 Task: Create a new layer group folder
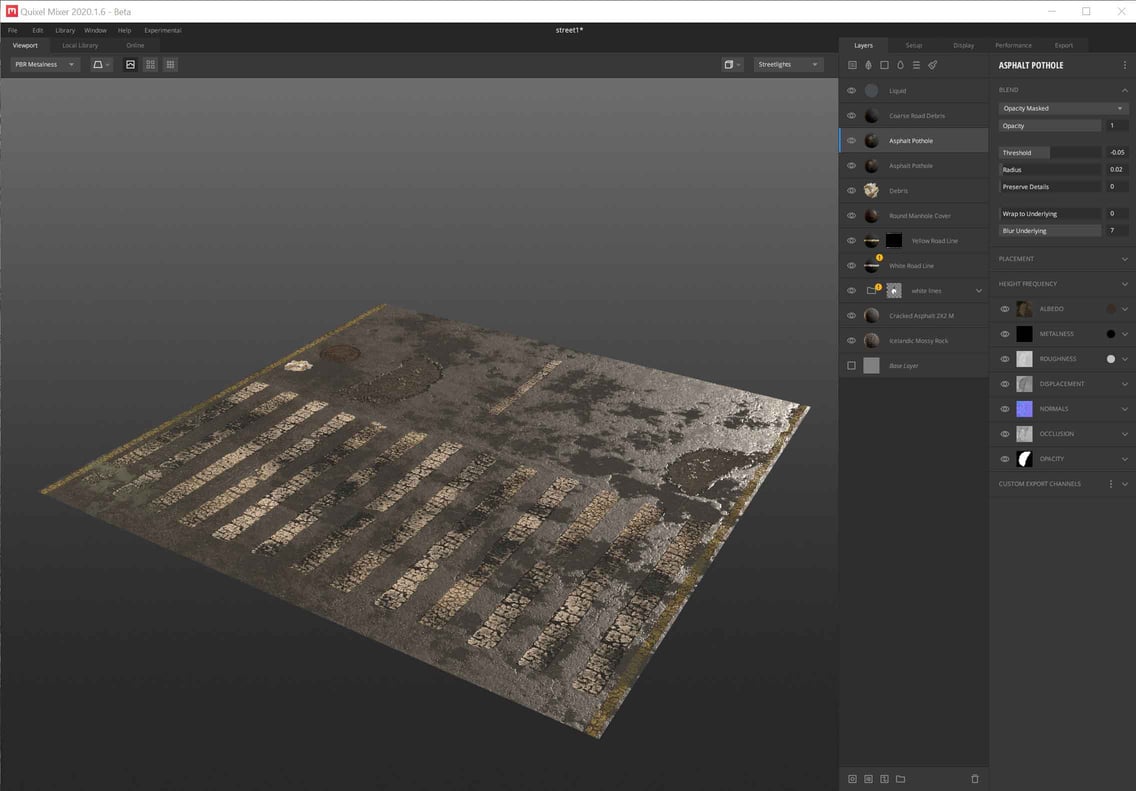tap(900, 778)
